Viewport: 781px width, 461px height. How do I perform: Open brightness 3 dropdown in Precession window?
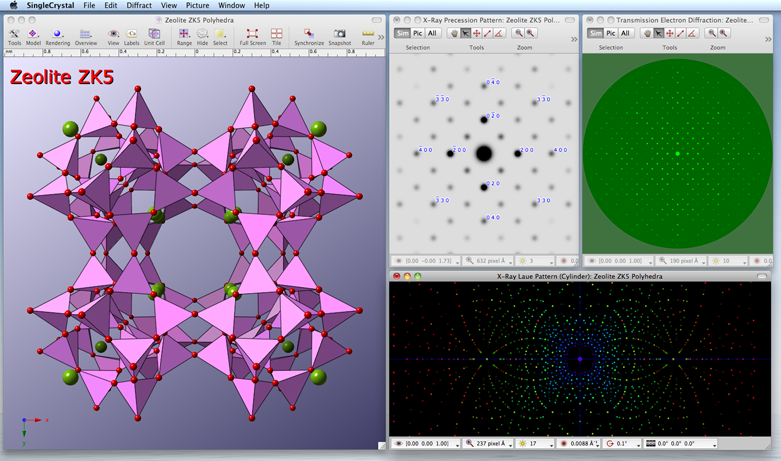pyautogui.click(x=535, y=261)
